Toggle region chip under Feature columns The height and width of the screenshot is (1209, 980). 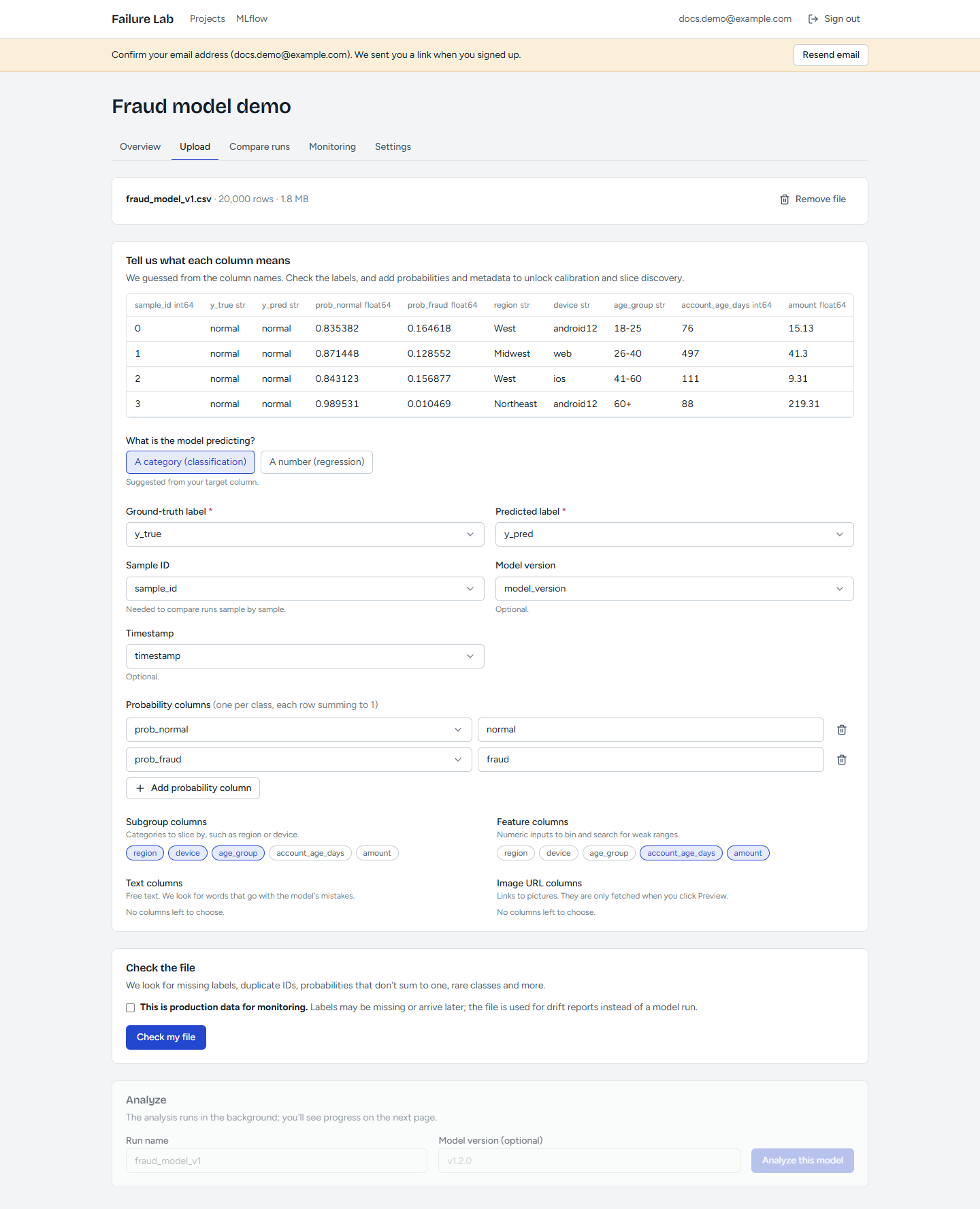[516, 854]
